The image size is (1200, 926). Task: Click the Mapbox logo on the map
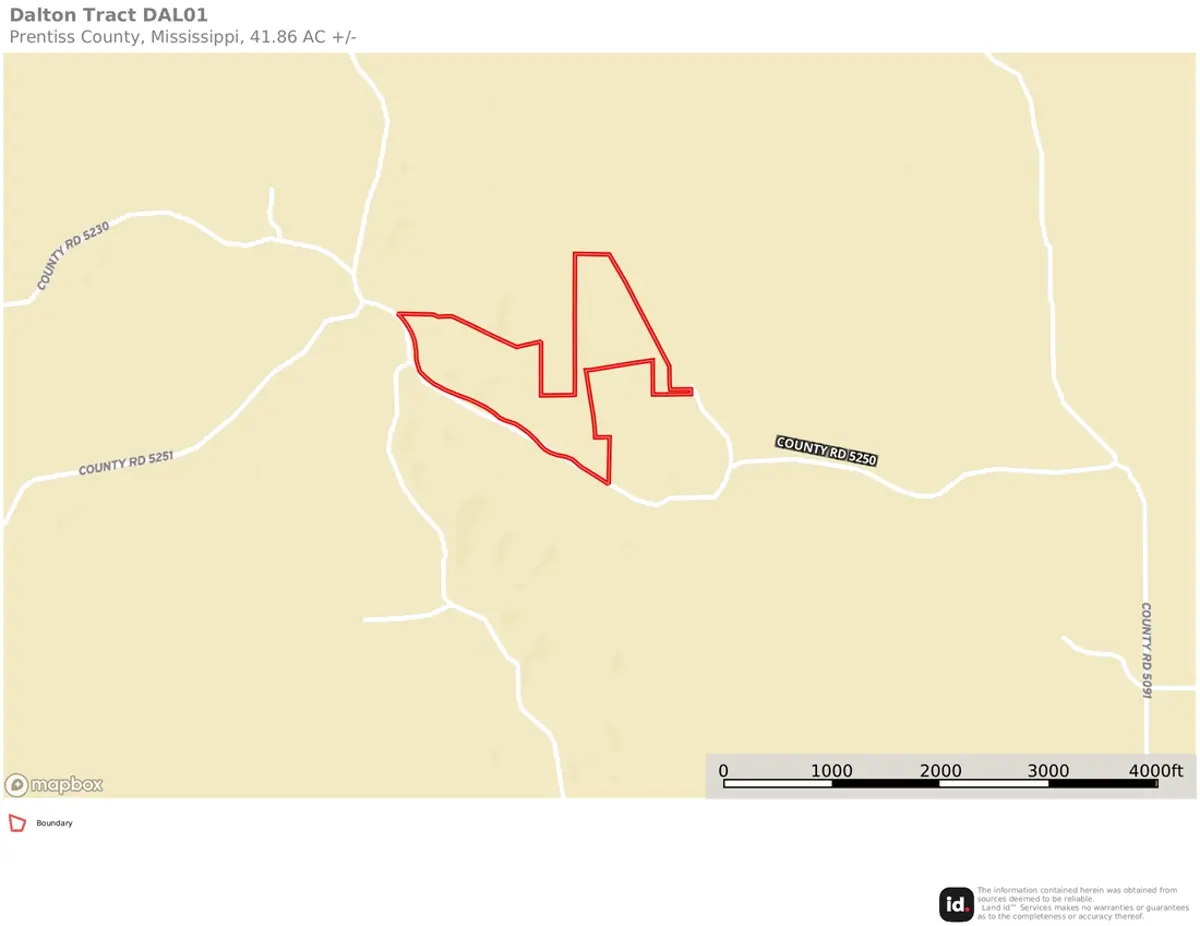point(54,785)
